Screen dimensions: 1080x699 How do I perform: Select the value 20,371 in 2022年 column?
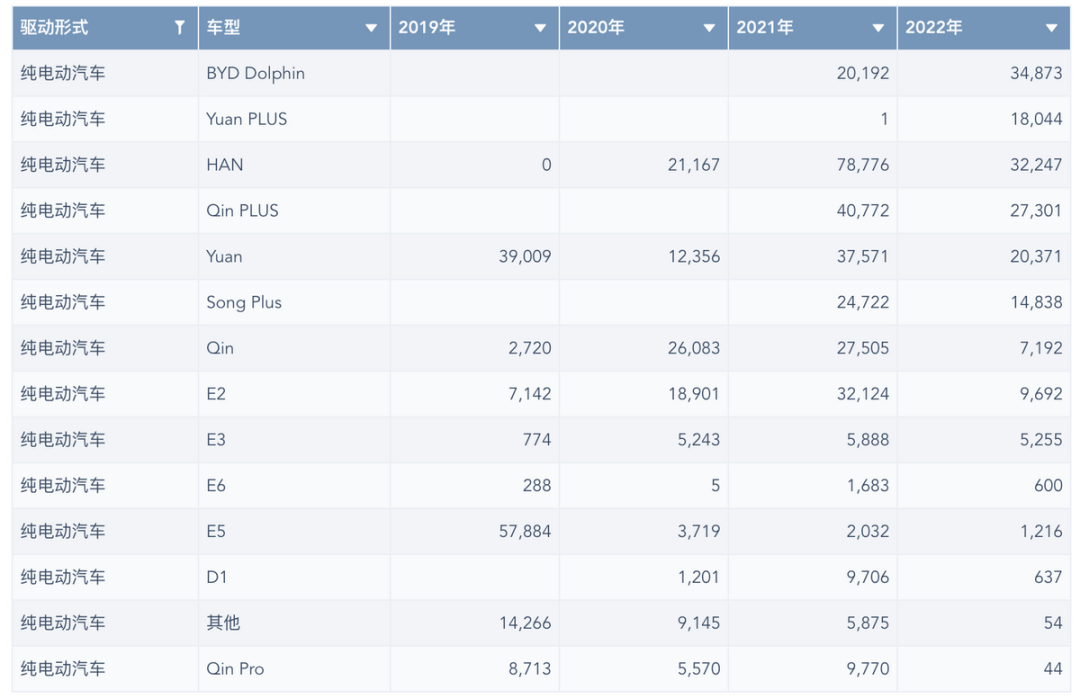tap(1036, 256)
